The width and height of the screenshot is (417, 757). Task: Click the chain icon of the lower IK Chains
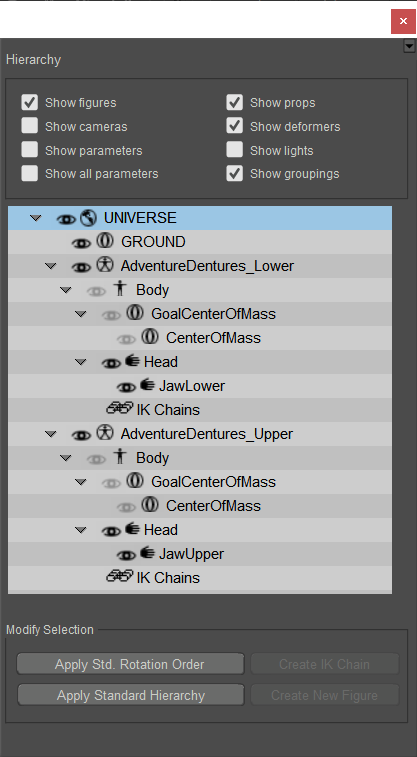pos(119,409)
